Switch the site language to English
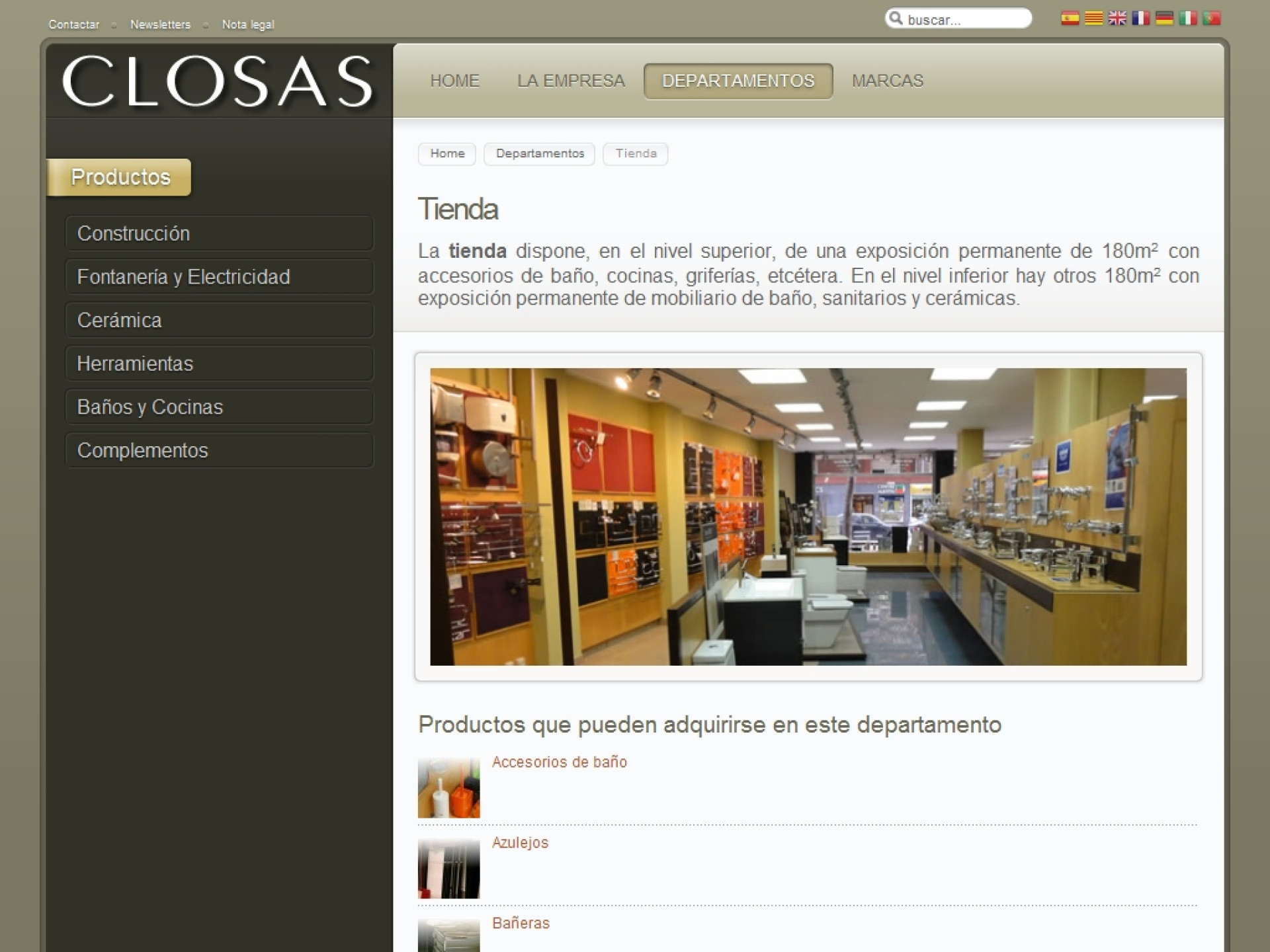 (x=1117, y=19)
